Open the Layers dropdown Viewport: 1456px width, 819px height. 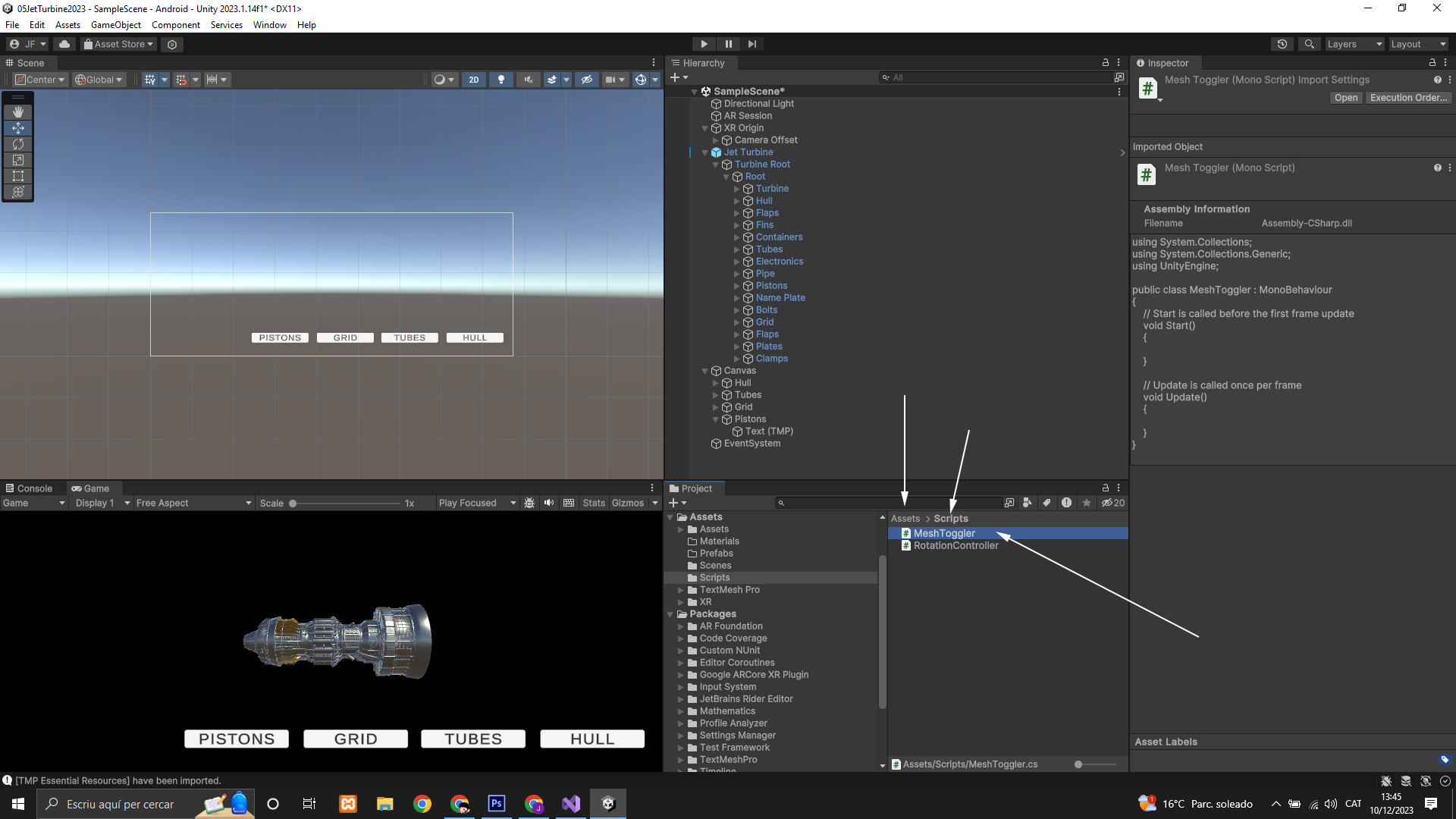pos(1354,44)
